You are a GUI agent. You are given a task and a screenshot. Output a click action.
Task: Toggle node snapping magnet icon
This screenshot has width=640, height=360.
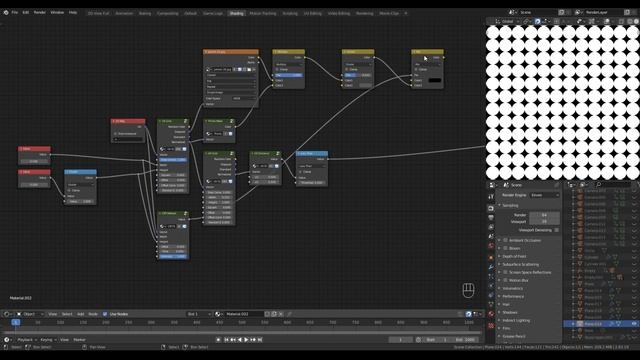[x=468, y=314]
